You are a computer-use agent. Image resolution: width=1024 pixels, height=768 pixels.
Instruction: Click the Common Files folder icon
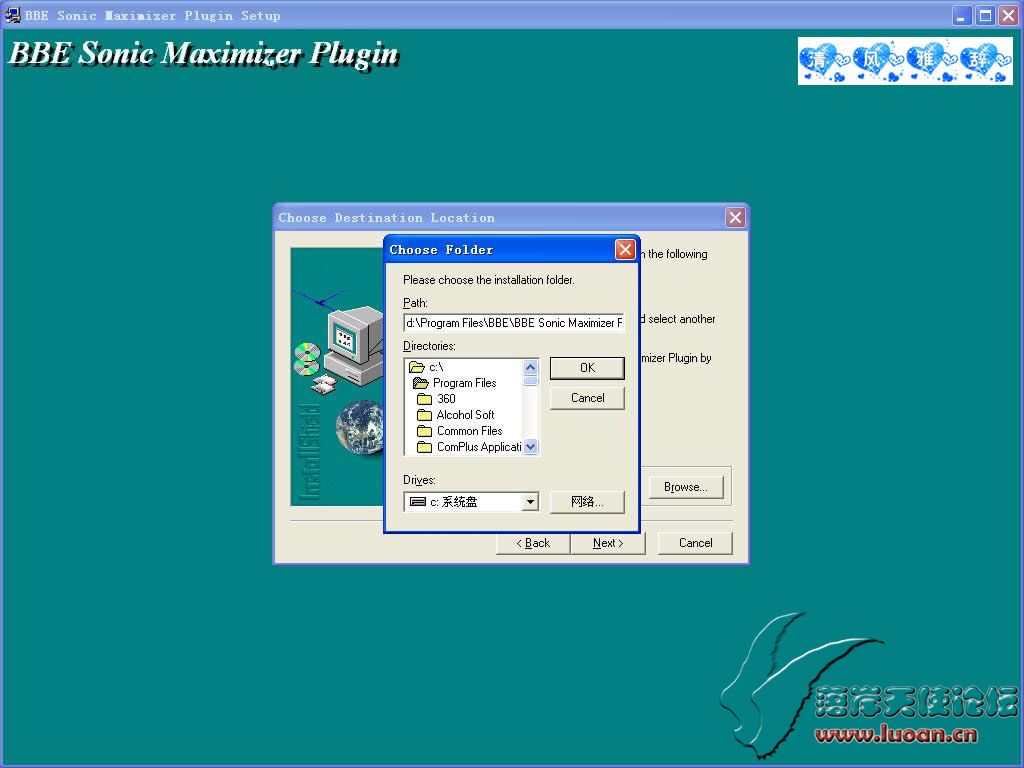click(x=424, y=430)
